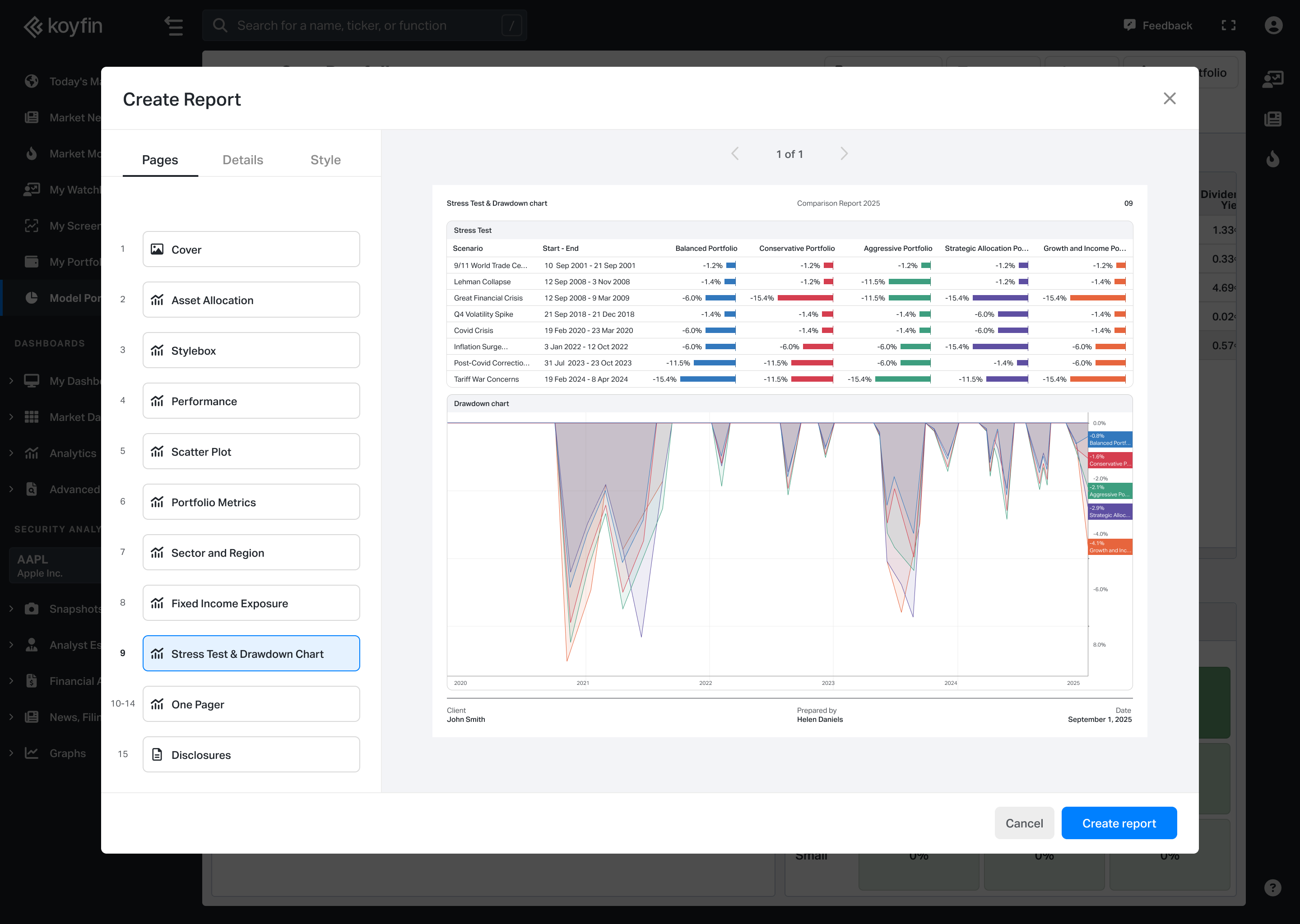Select the Cover page item

pos(251,249)
